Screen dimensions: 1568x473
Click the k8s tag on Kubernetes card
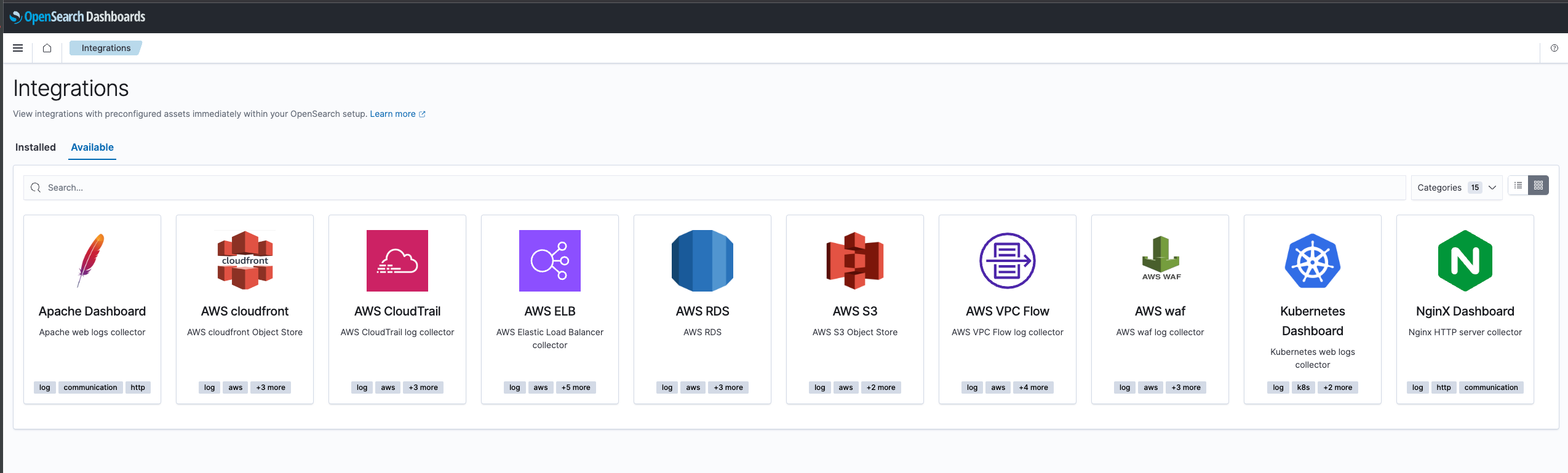coord(1303,388)
